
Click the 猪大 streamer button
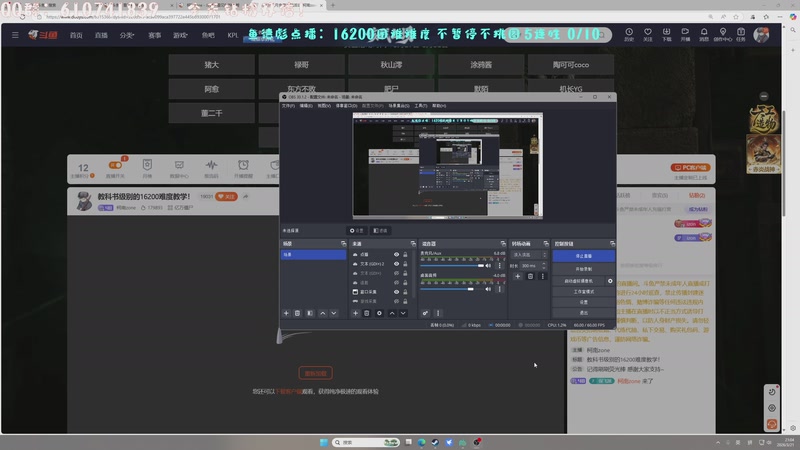pos(212,65)
